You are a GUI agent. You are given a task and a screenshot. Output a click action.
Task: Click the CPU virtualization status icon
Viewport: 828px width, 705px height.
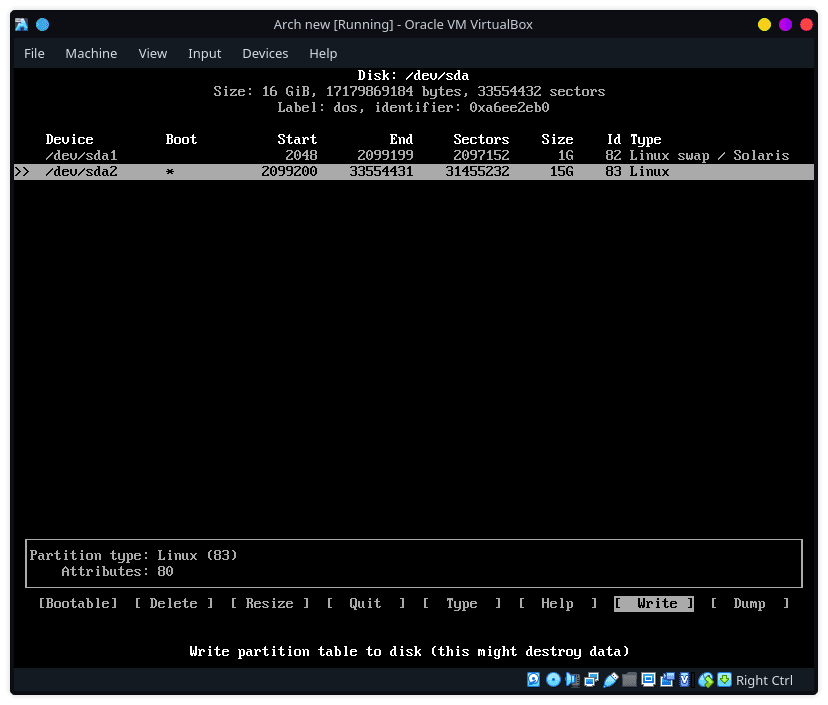[x=685, y=680]
